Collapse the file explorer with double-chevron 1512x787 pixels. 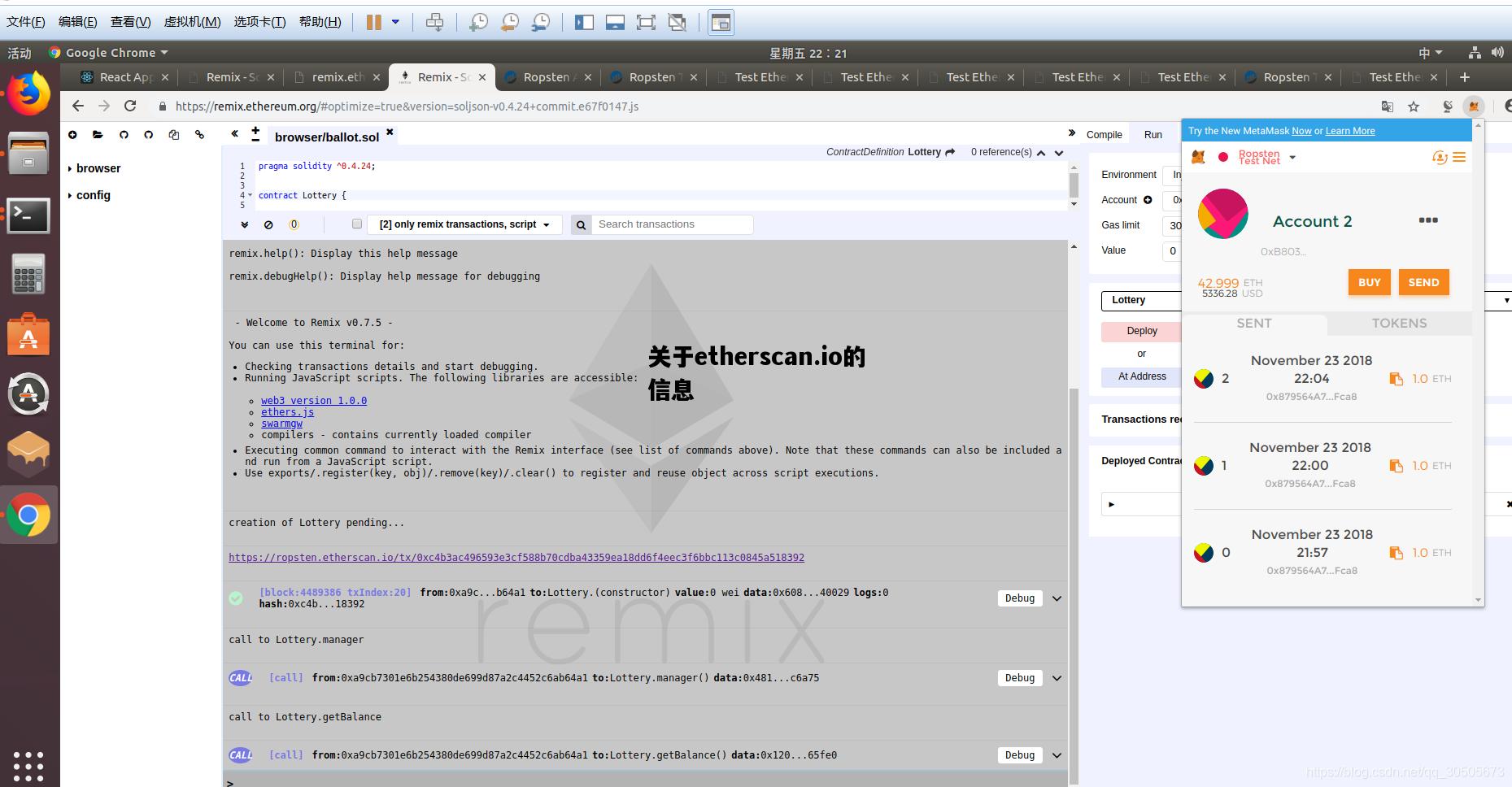[x=234, y=133]
